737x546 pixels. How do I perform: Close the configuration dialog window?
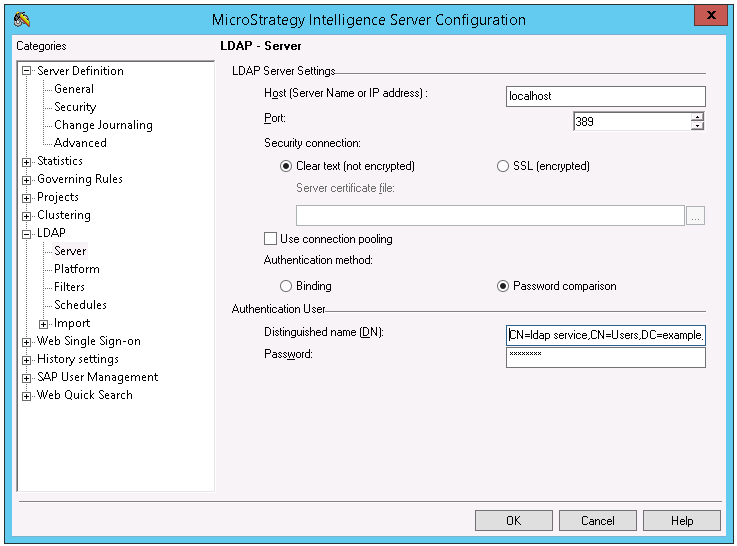(711, 15)
